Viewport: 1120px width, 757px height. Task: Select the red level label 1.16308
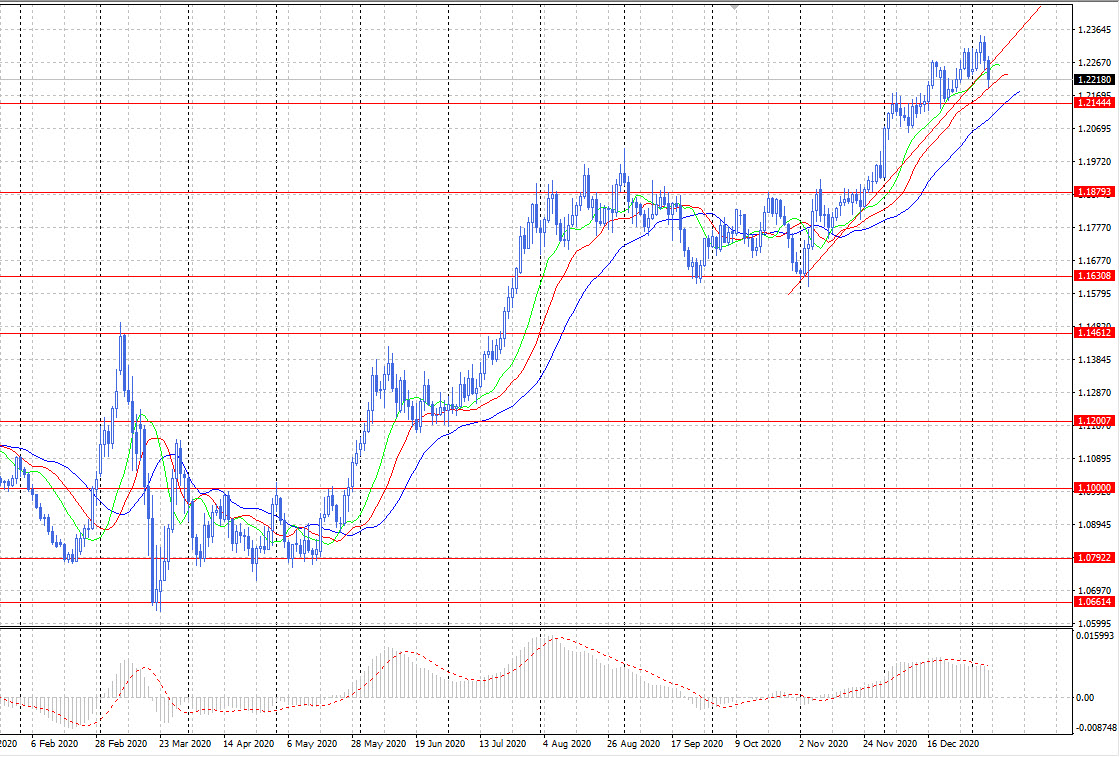(x=1094, y=276)
